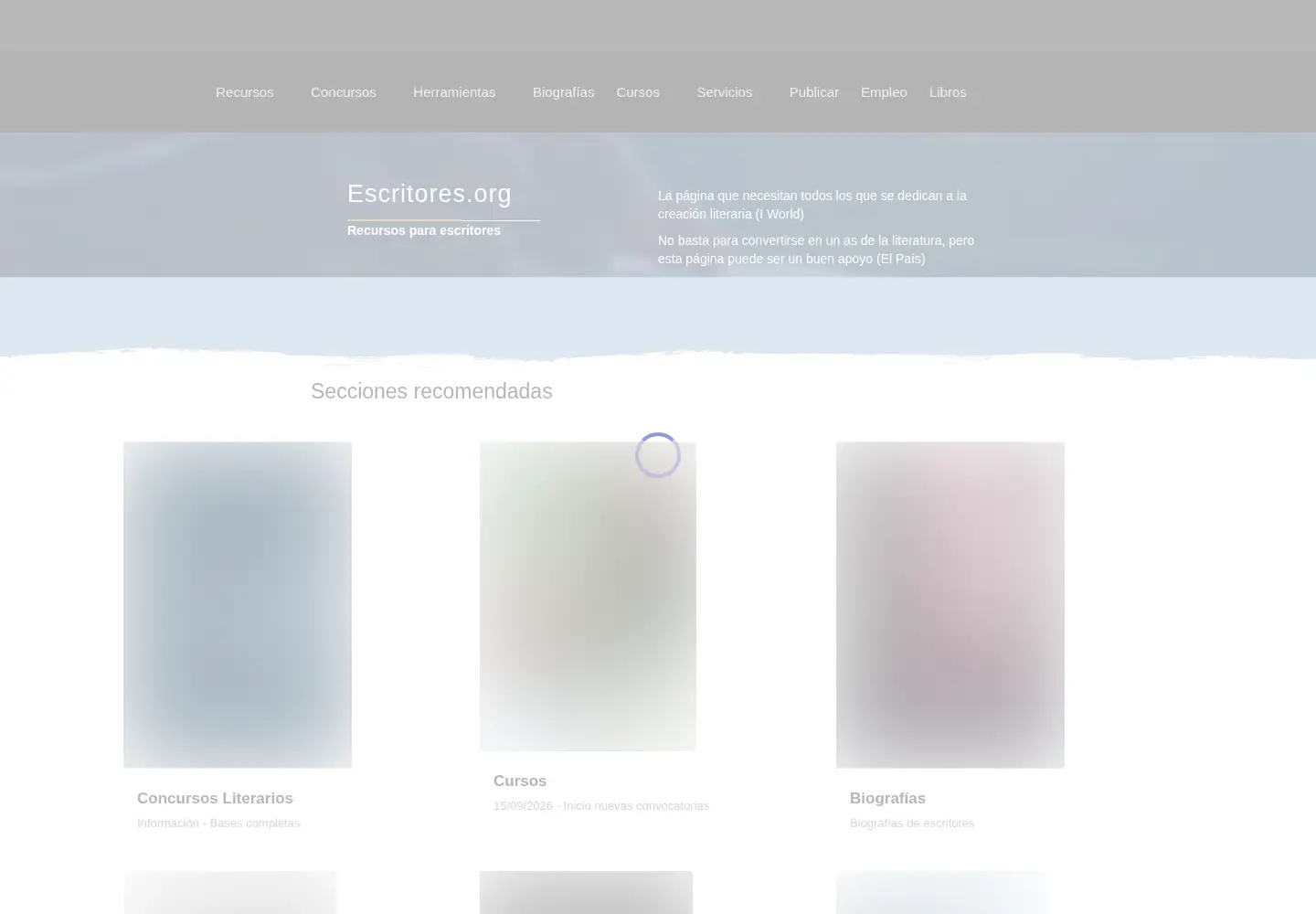Open the Cursos card image

click(x=588, y=597)
